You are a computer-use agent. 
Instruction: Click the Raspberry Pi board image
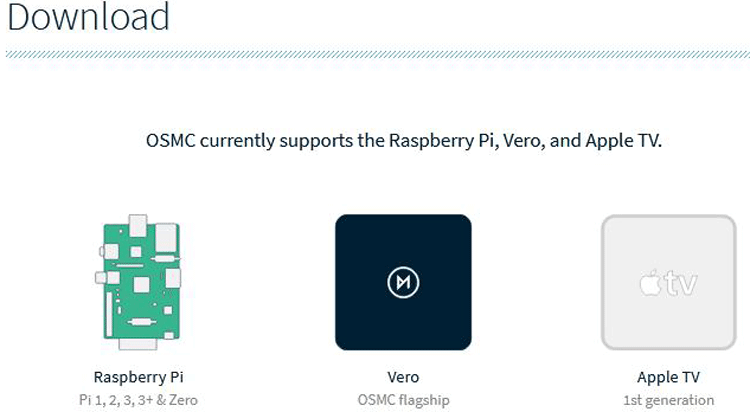tap(138, 283)
